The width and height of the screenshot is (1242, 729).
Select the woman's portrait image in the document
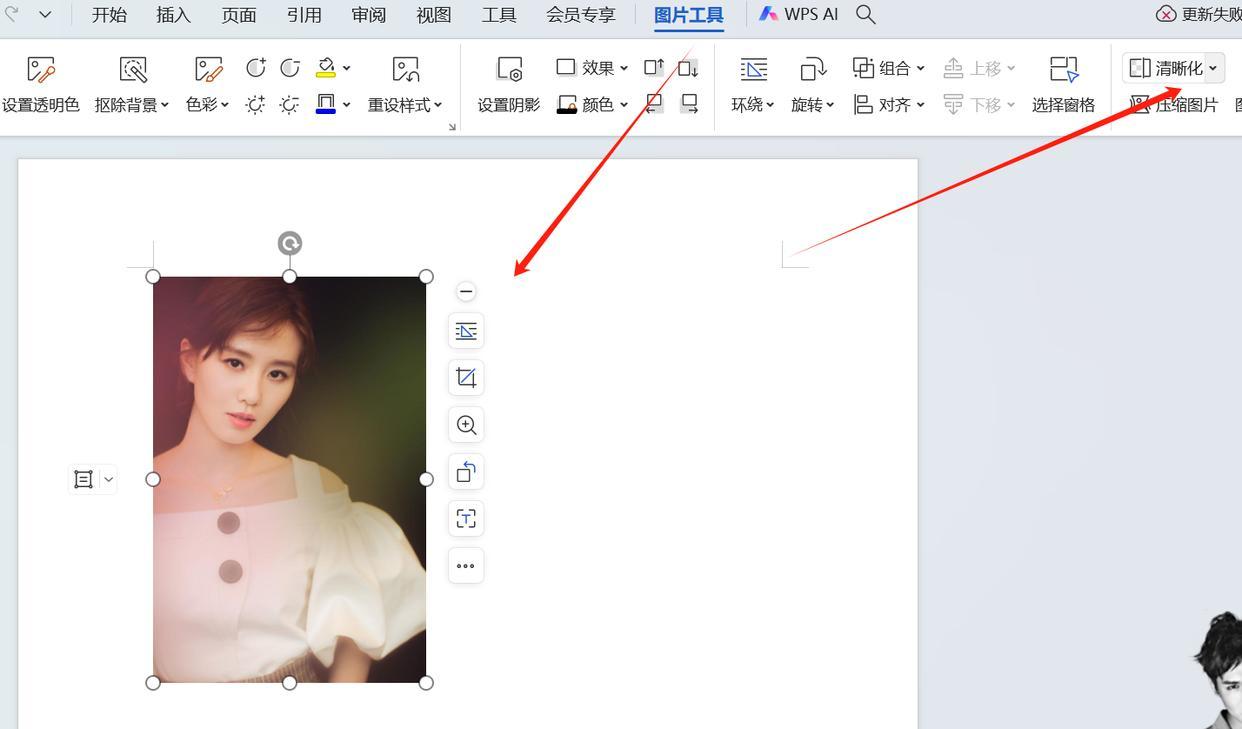pyautogui.click(x=289, y=480)
